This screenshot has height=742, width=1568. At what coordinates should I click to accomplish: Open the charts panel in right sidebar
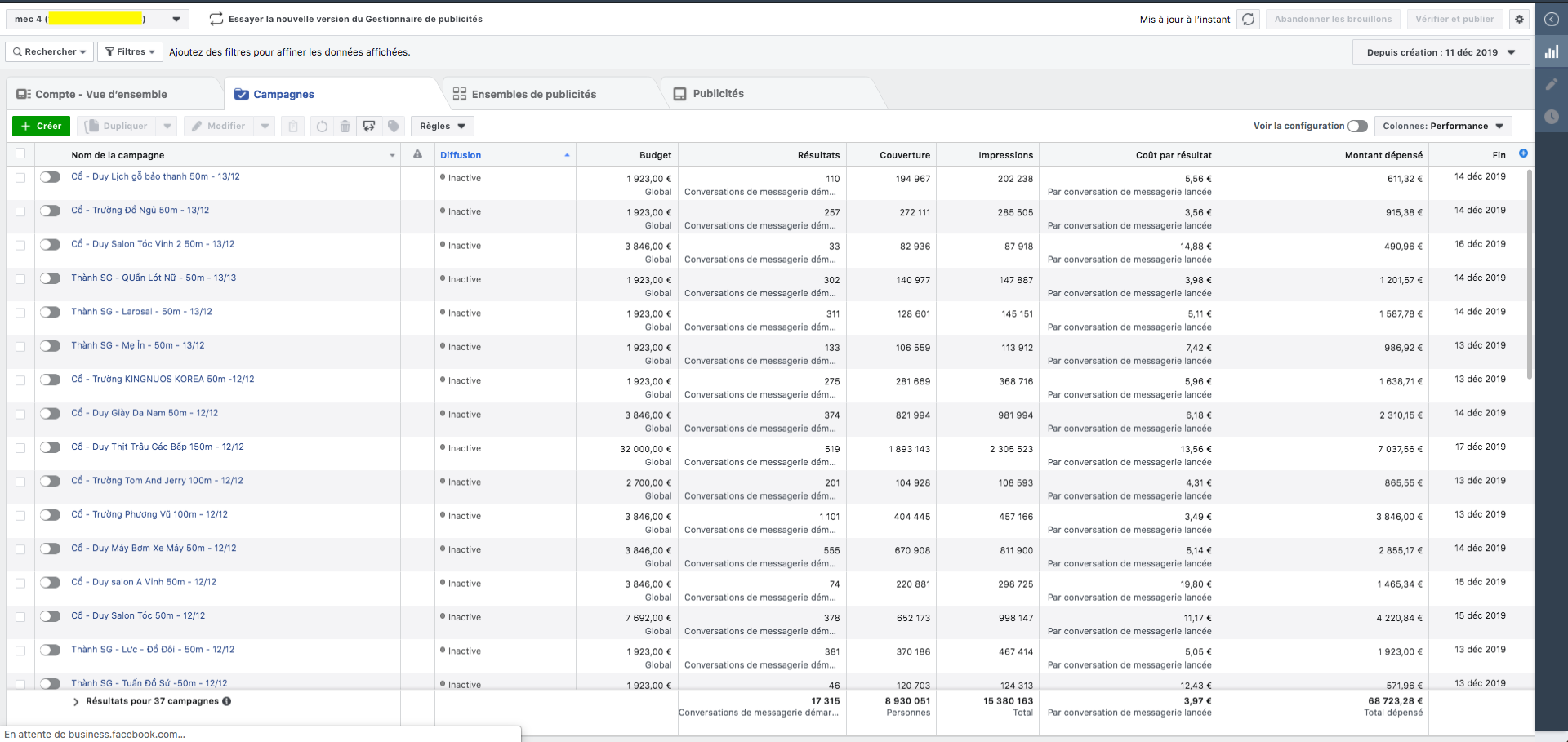[x=1551, y=52]
